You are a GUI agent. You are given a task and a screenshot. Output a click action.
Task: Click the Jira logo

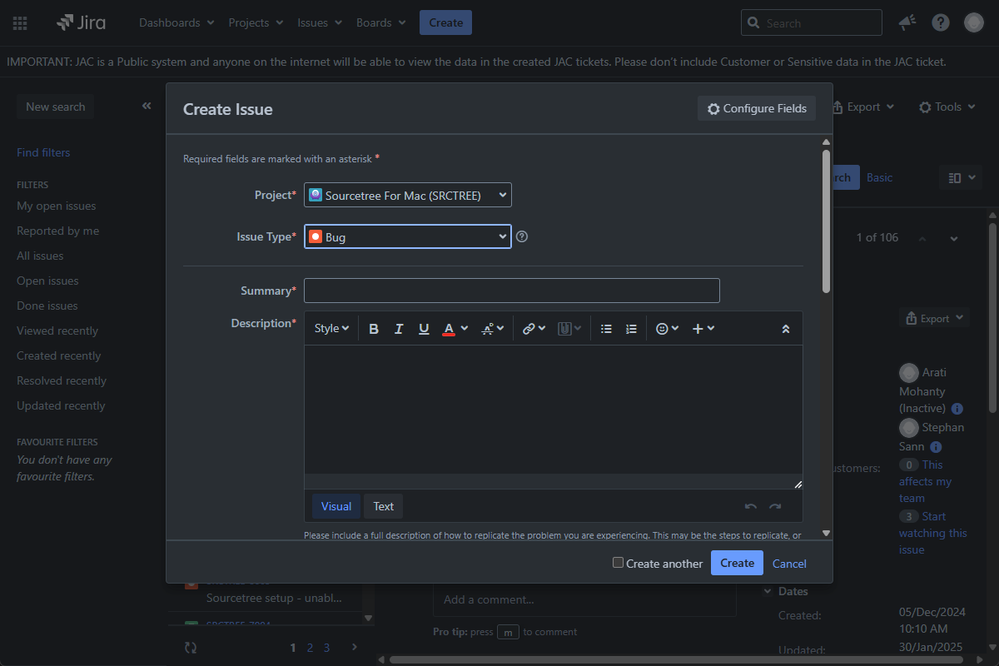pos(81,23)
